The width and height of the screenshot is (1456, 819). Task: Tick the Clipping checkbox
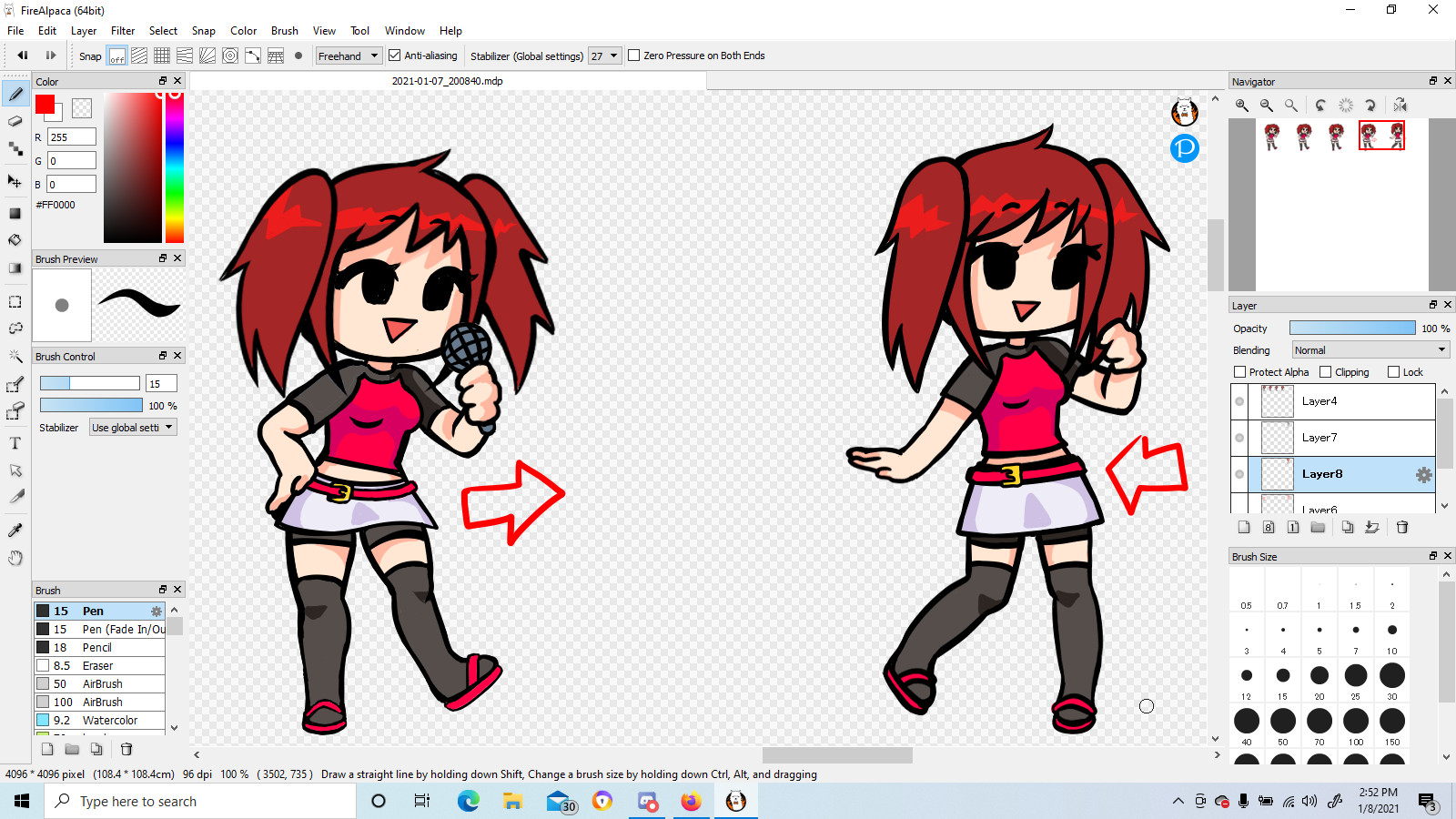click(x=1325, y=372)
